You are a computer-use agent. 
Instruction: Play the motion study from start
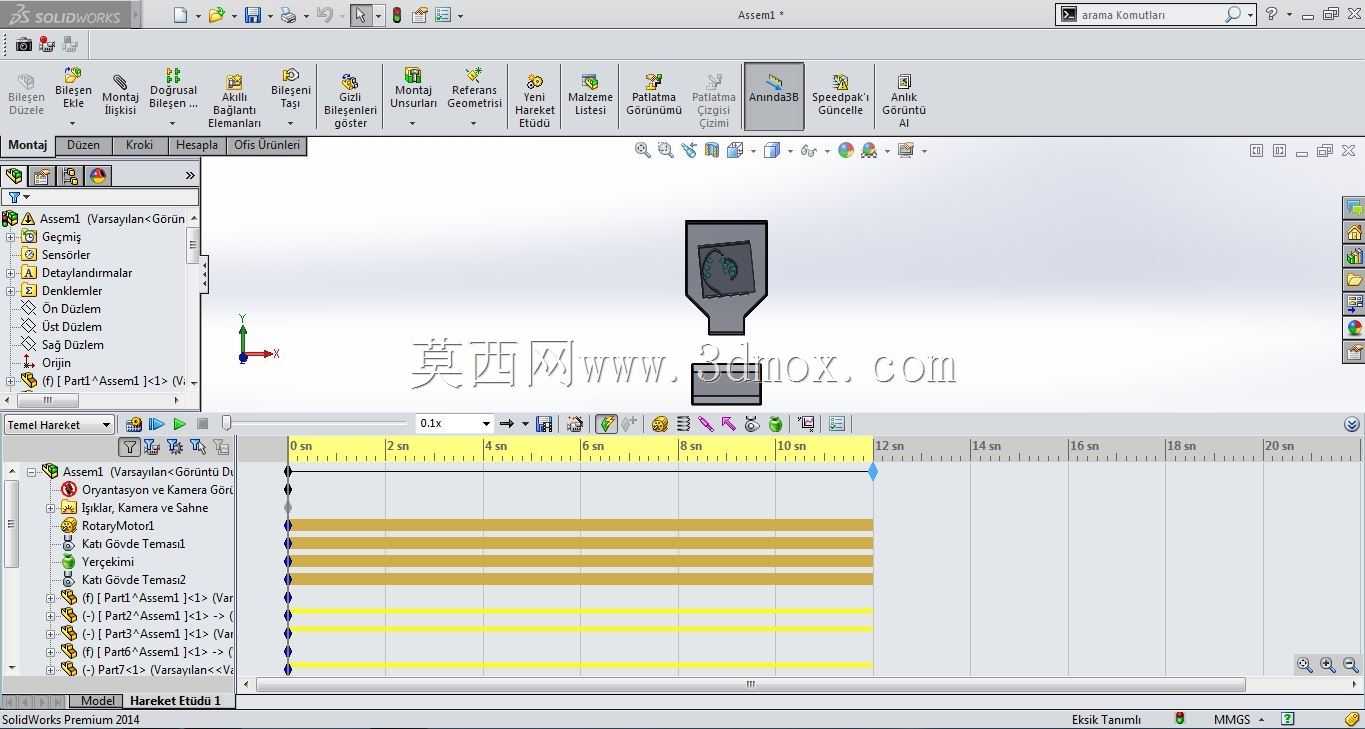point(156,424)
